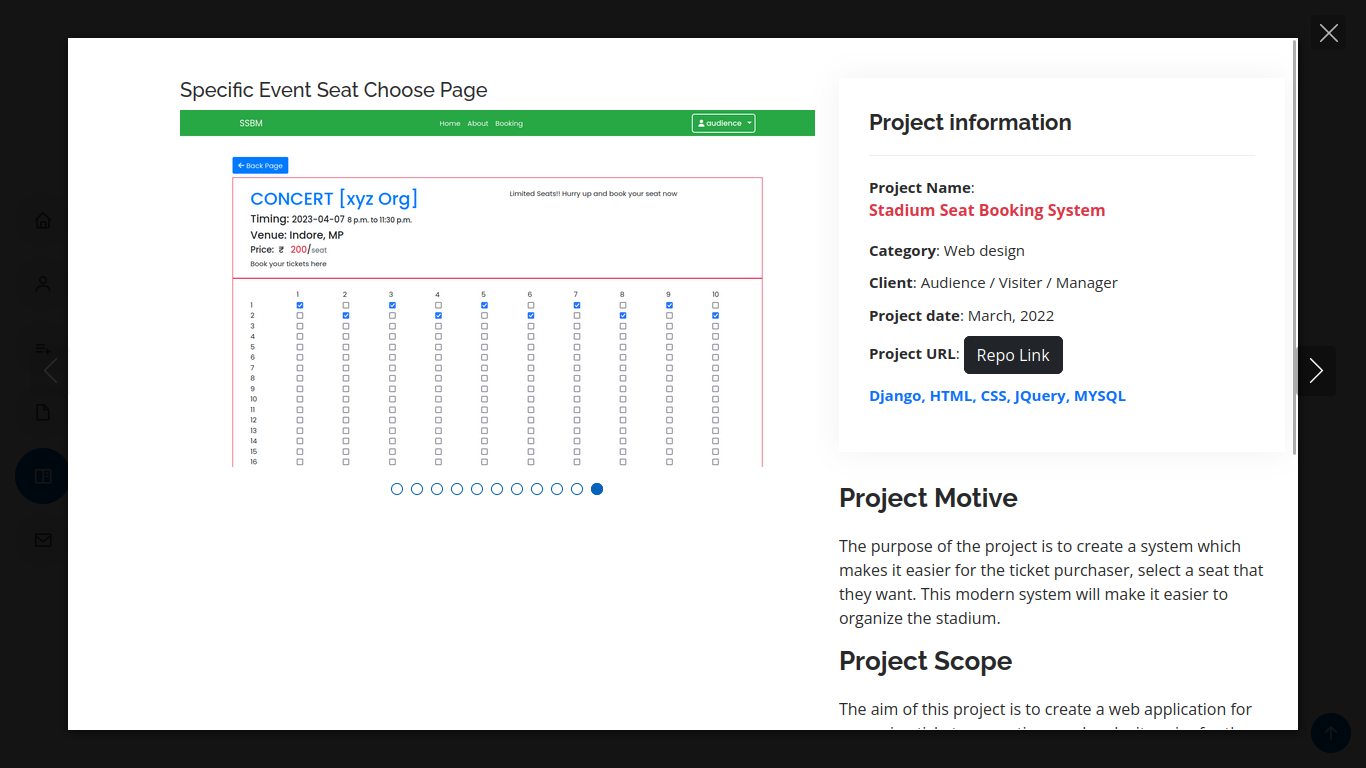The image size is (1366, 768).
Task: Select the first carousel slide dot
Action: tap(397, 489)
